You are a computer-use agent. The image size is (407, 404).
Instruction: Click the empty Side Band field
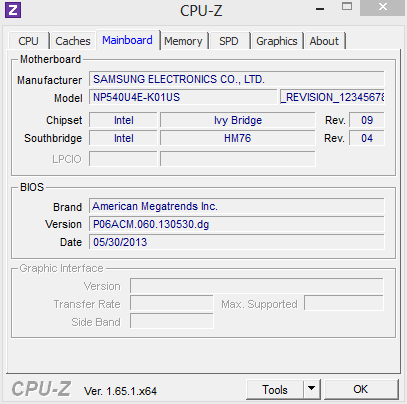click(x=172, y=321)
